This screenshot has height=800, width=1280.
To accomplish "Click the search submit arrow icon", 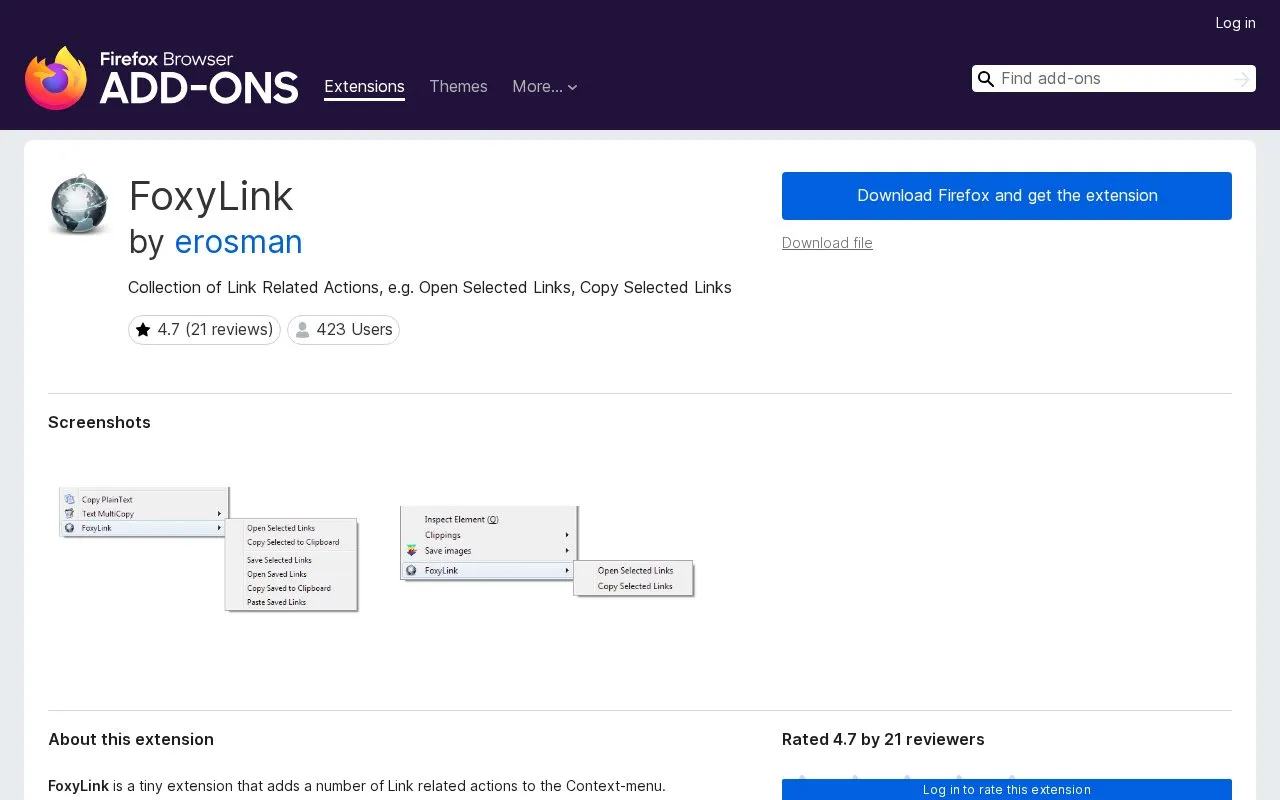I will click(x=1241, y=79).
